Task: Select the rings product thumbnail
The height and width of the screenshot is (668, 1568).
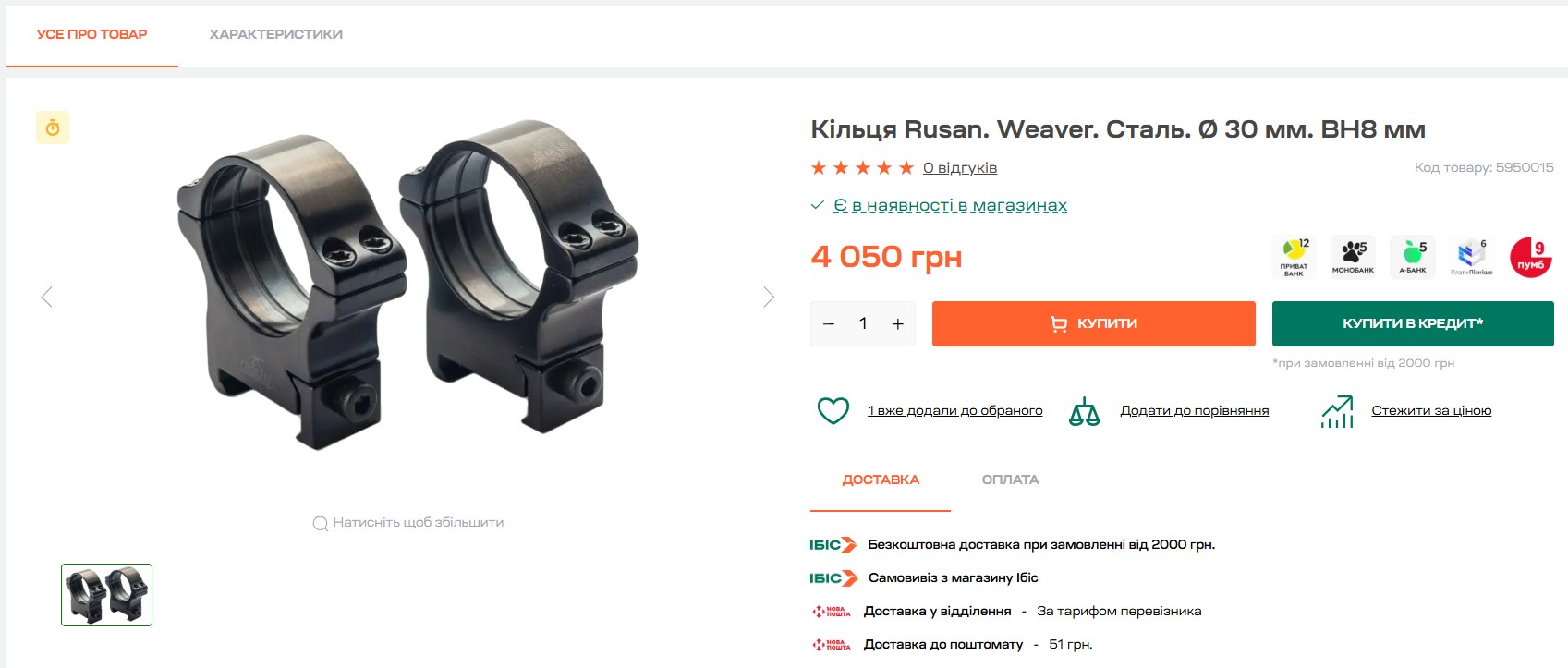Action: (x=107, y=595)
